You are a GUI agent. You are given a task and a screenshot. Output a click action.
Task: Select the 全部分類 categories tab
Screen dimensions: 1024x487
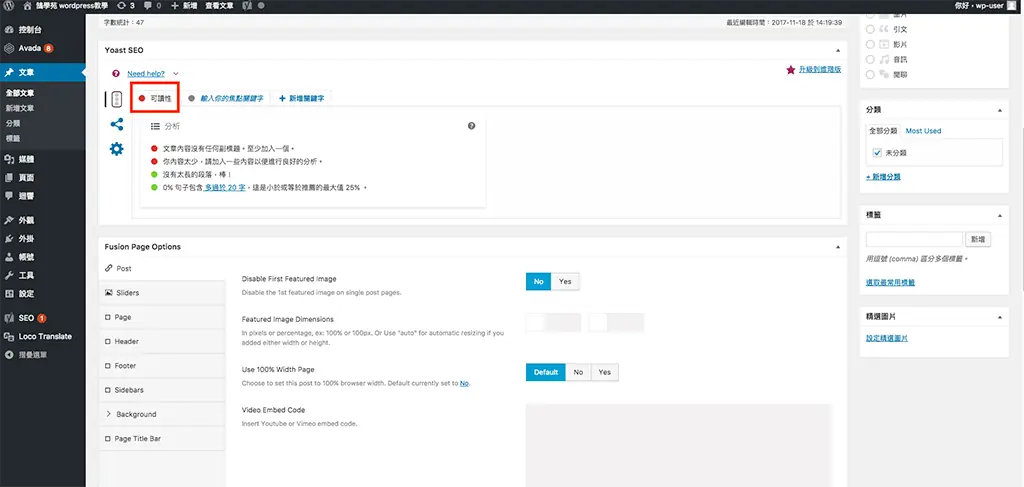pos(883,131)
